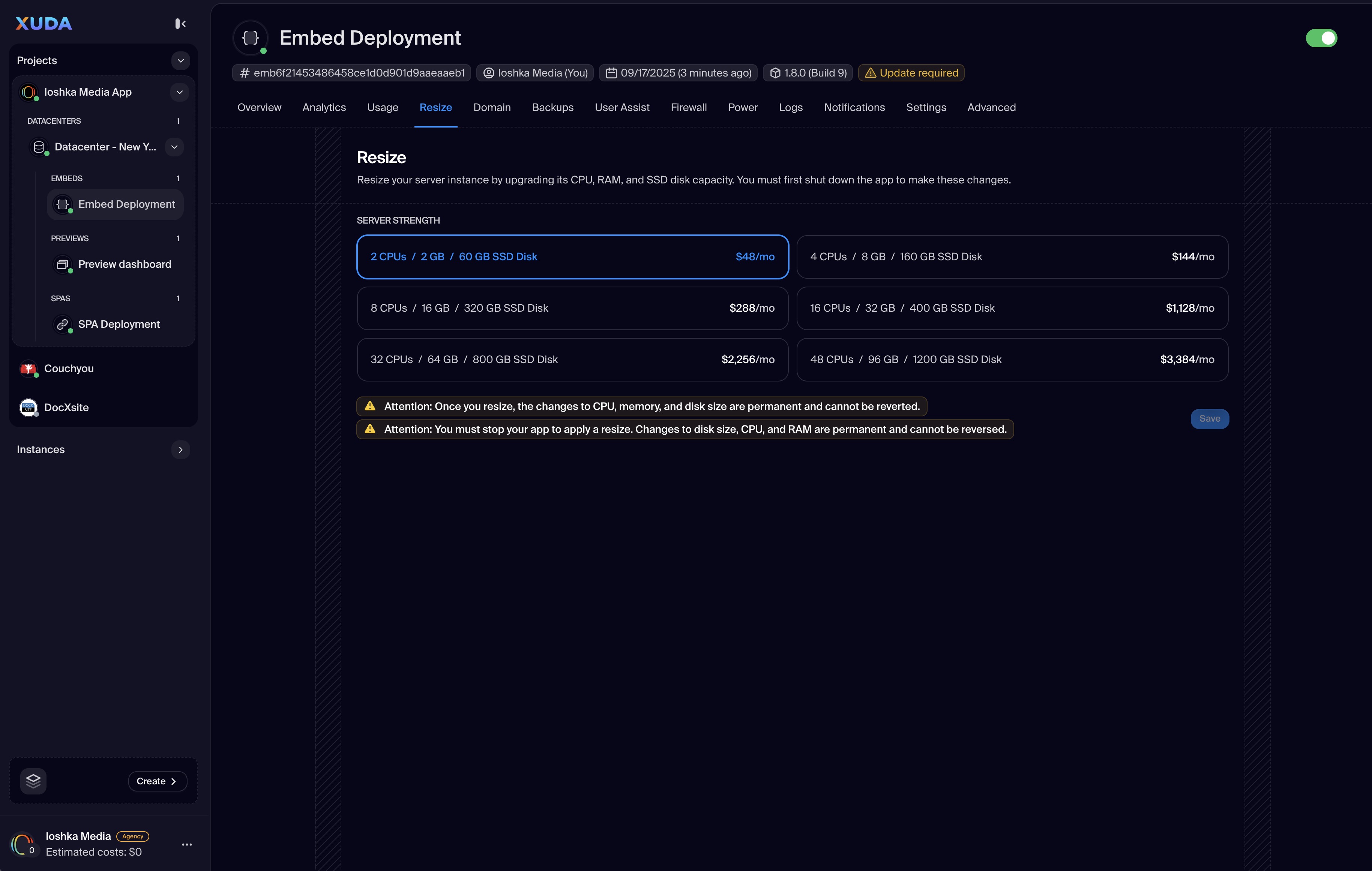Go to the Settings tab
The width and height of the screenshot is (1372, 871).
point(926,107)
